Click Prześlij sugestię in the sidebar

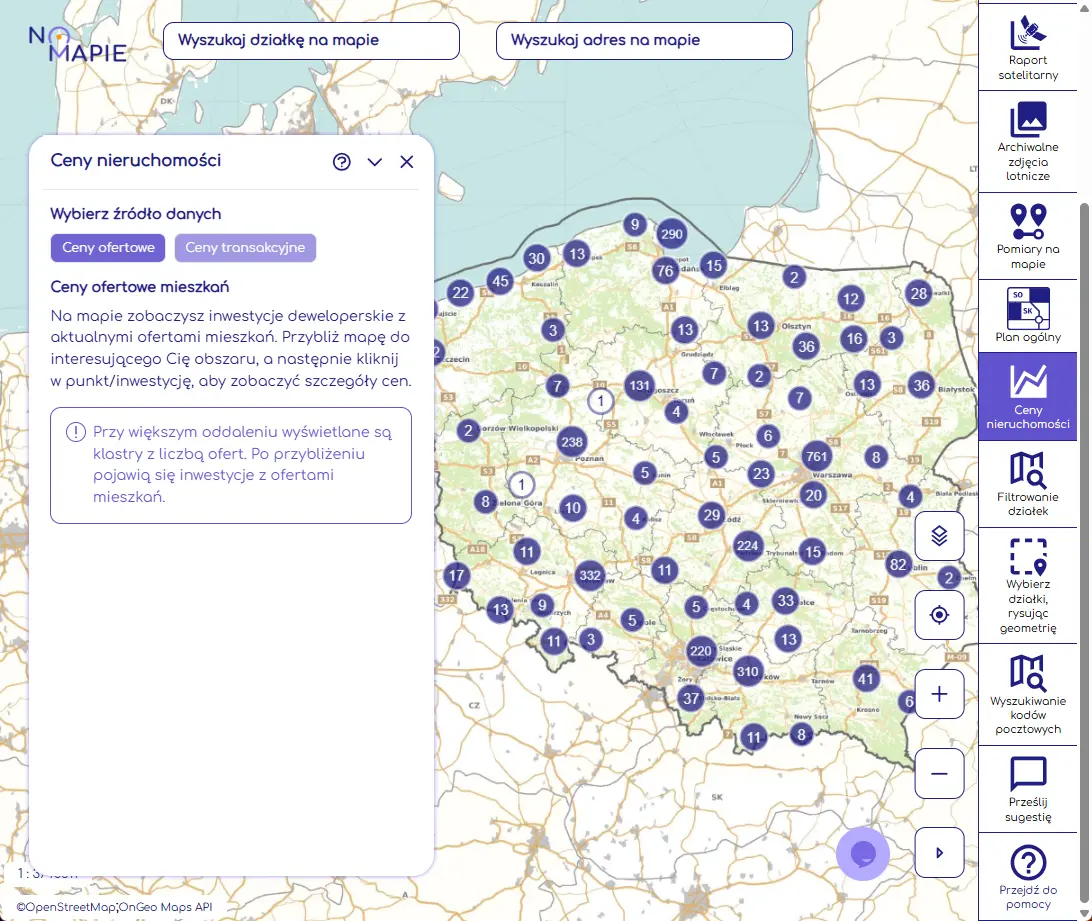click(1028, 789)
